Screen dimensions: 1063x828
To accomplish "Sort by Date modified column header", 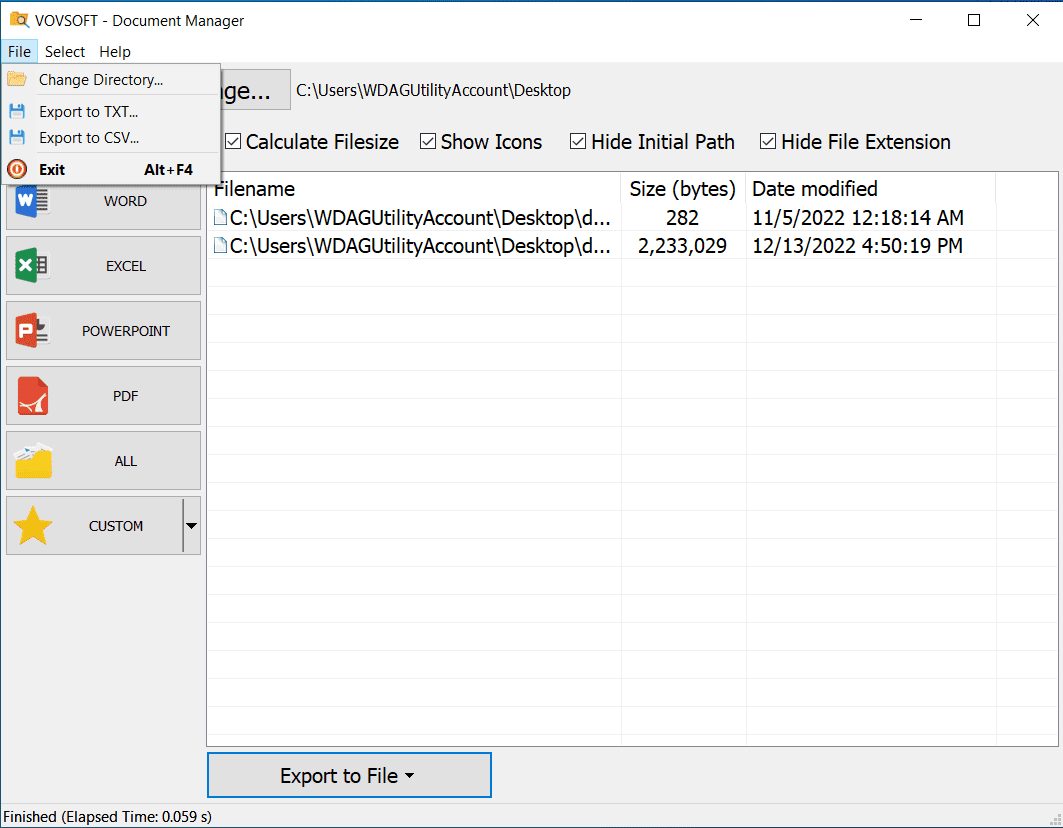I will click(x=870, y=189).
